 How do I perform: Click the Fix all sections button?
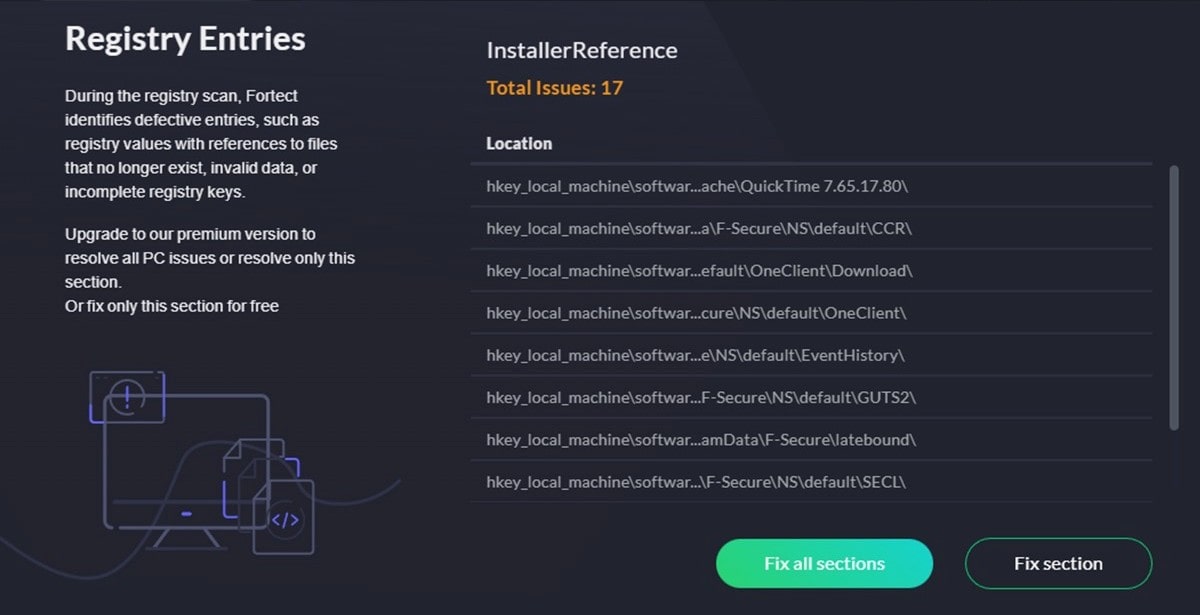[x=823, y=563]
